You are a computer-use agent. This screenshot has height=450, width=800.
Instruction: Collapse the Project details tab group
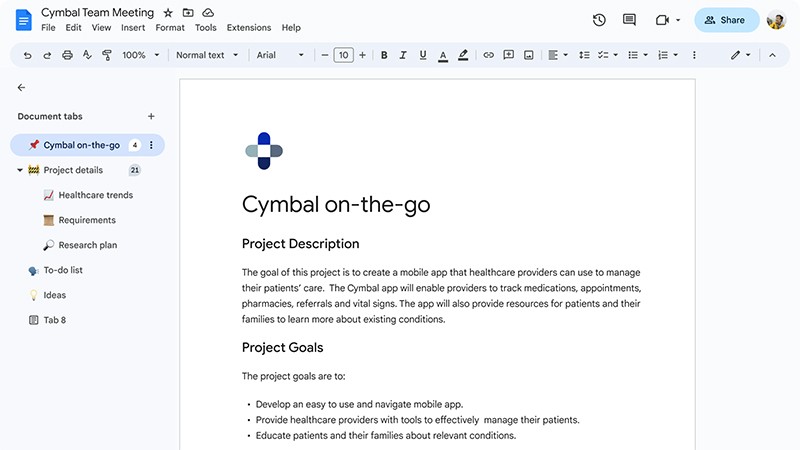(20, 170)
